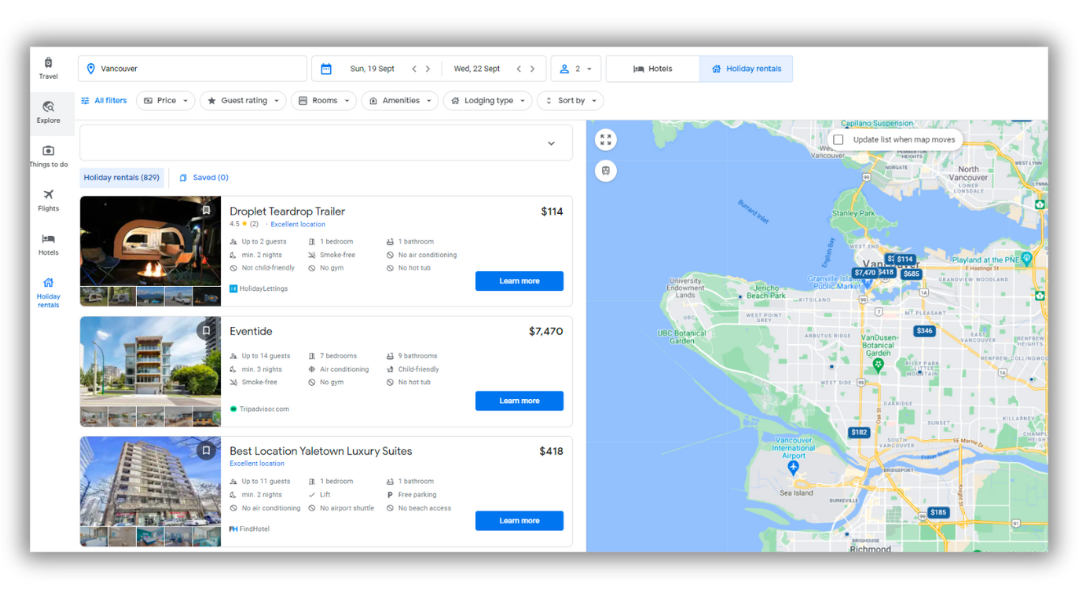Click the $7,470 price marker on map

pyautogui.click(x=864, y=272)
